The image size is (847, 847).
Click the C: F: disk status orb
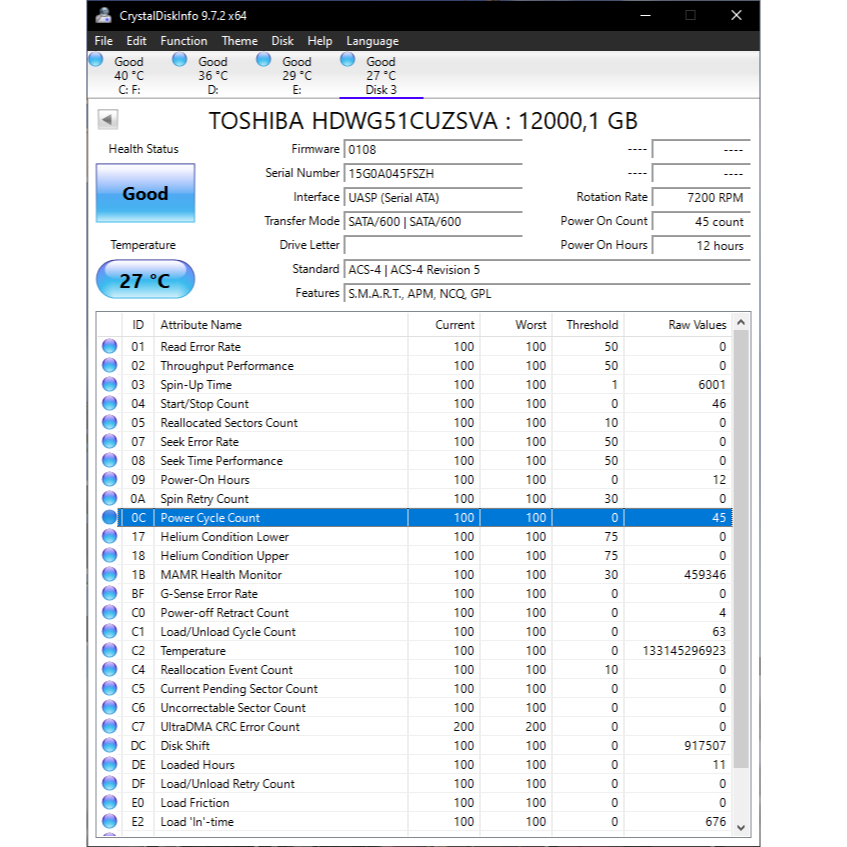pos(96,60)
